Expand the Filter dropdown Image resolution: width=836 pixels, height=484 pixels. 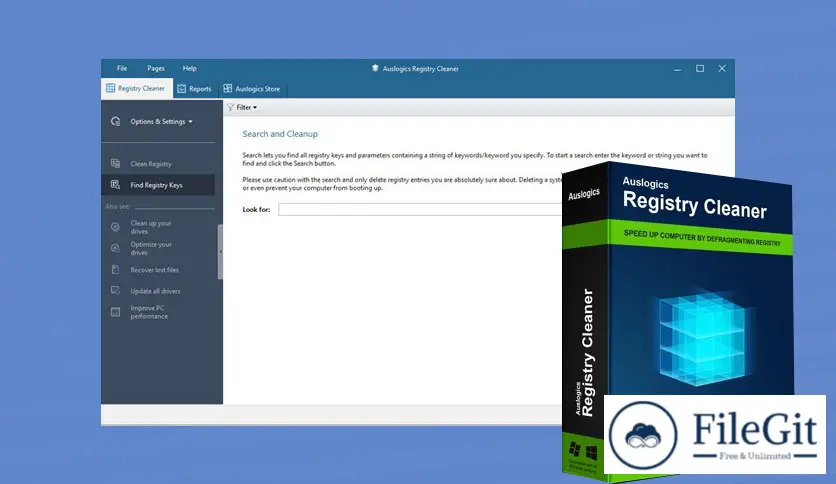[x=242, y=107]
